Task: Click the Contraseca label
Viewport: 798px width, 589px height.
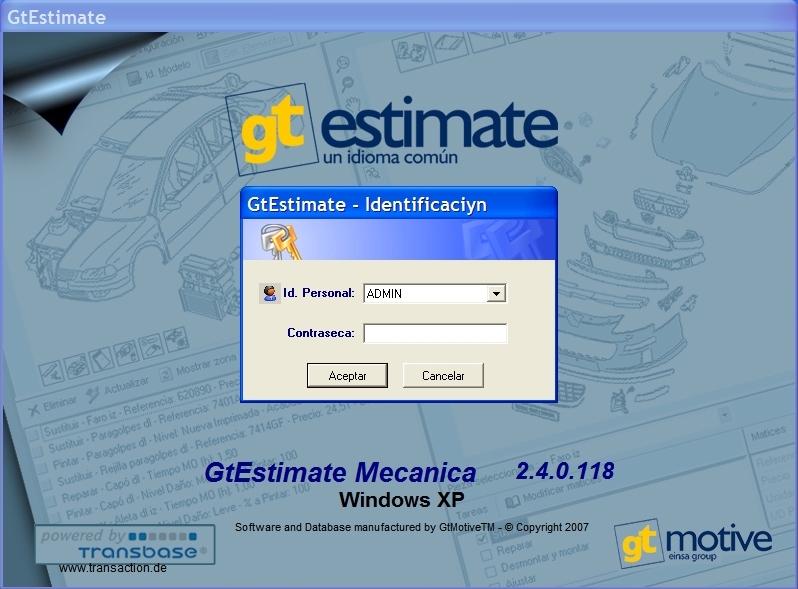Action: click(321, 333)
